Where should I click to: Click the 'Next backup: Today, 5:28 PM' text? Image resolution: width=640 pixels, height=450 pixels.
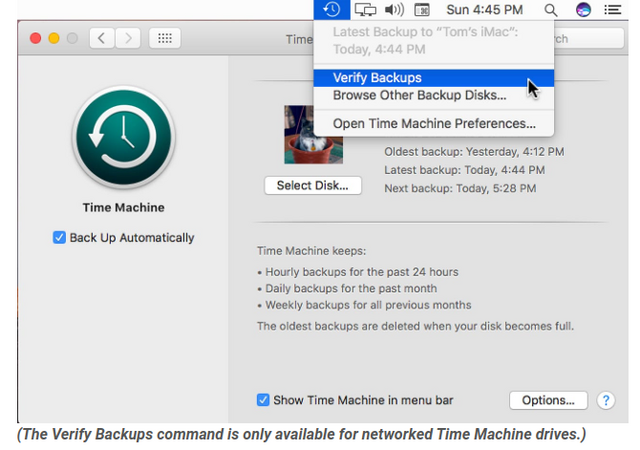point(460,188)
